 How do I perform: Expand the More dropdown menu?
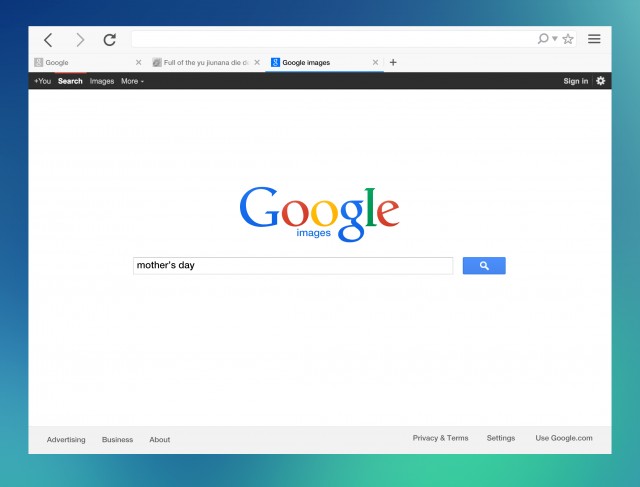132,81
